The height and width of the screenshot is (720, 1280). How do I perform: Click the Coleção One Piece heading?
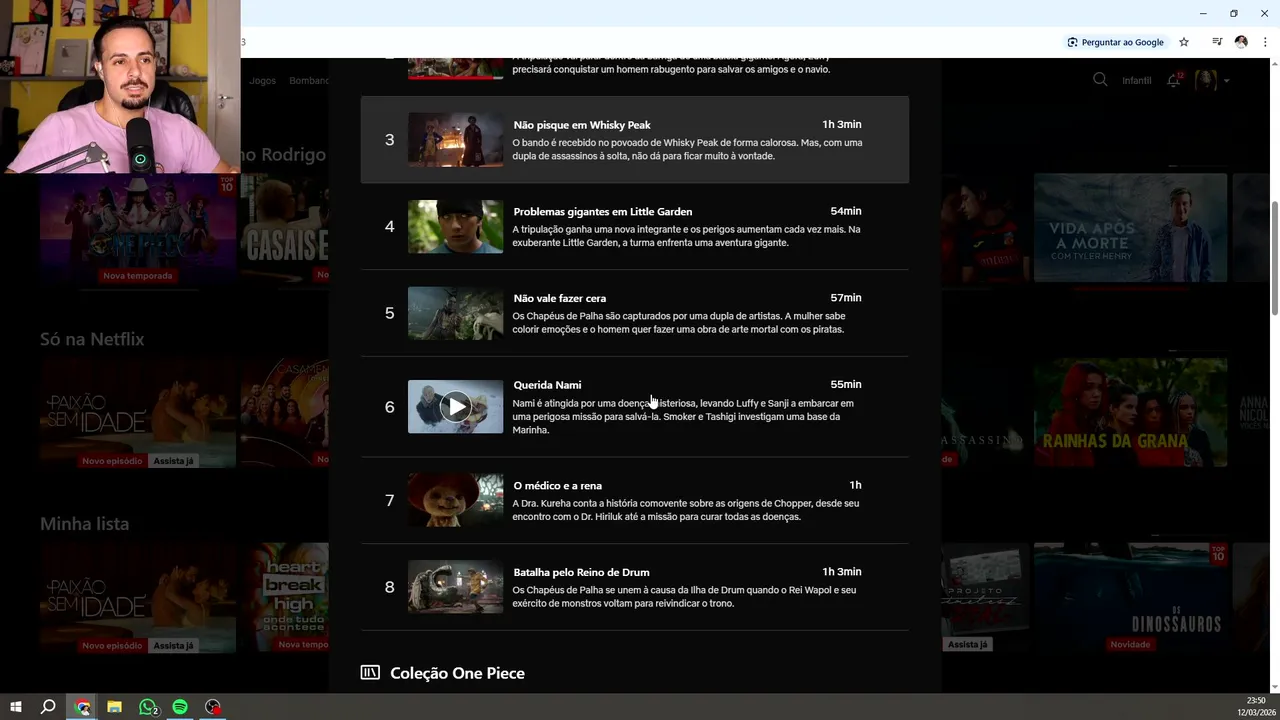pyautogui.click(x=457, y=673)
